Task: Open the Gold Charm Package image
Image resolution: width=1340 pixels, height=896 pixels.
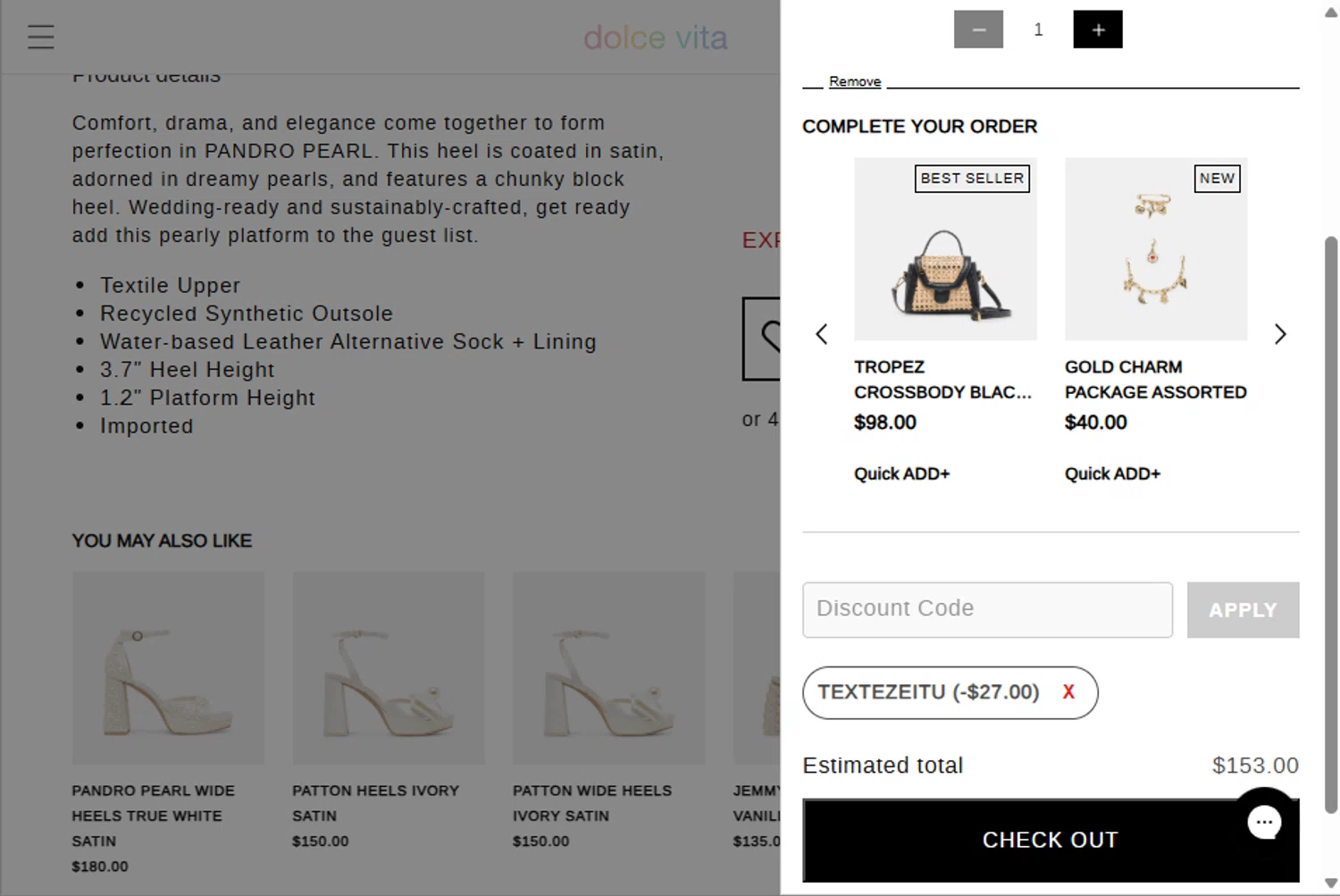Action: 1156,249
